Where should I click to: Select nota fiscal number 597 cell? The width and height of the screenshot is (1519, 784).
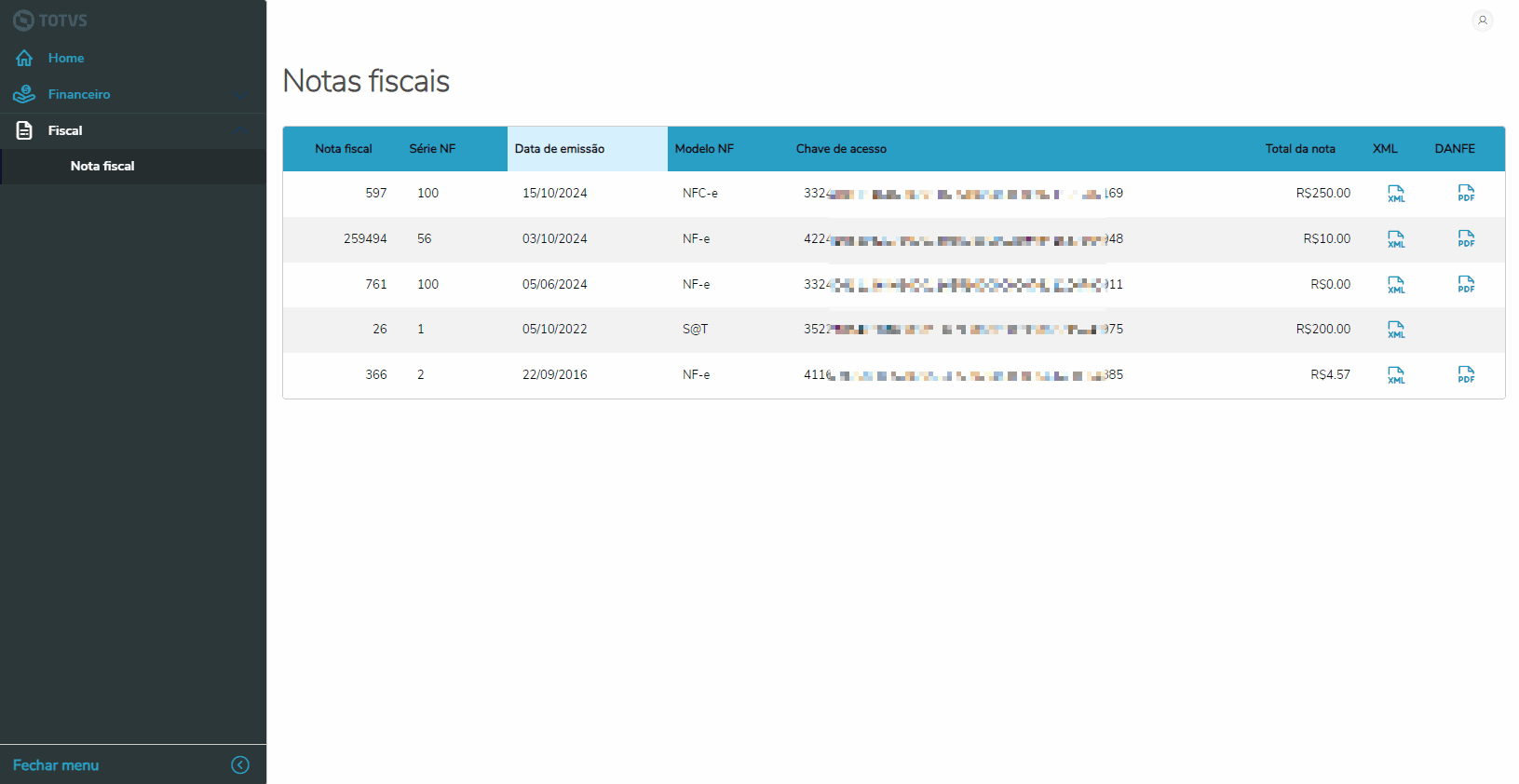click(376, 194)
